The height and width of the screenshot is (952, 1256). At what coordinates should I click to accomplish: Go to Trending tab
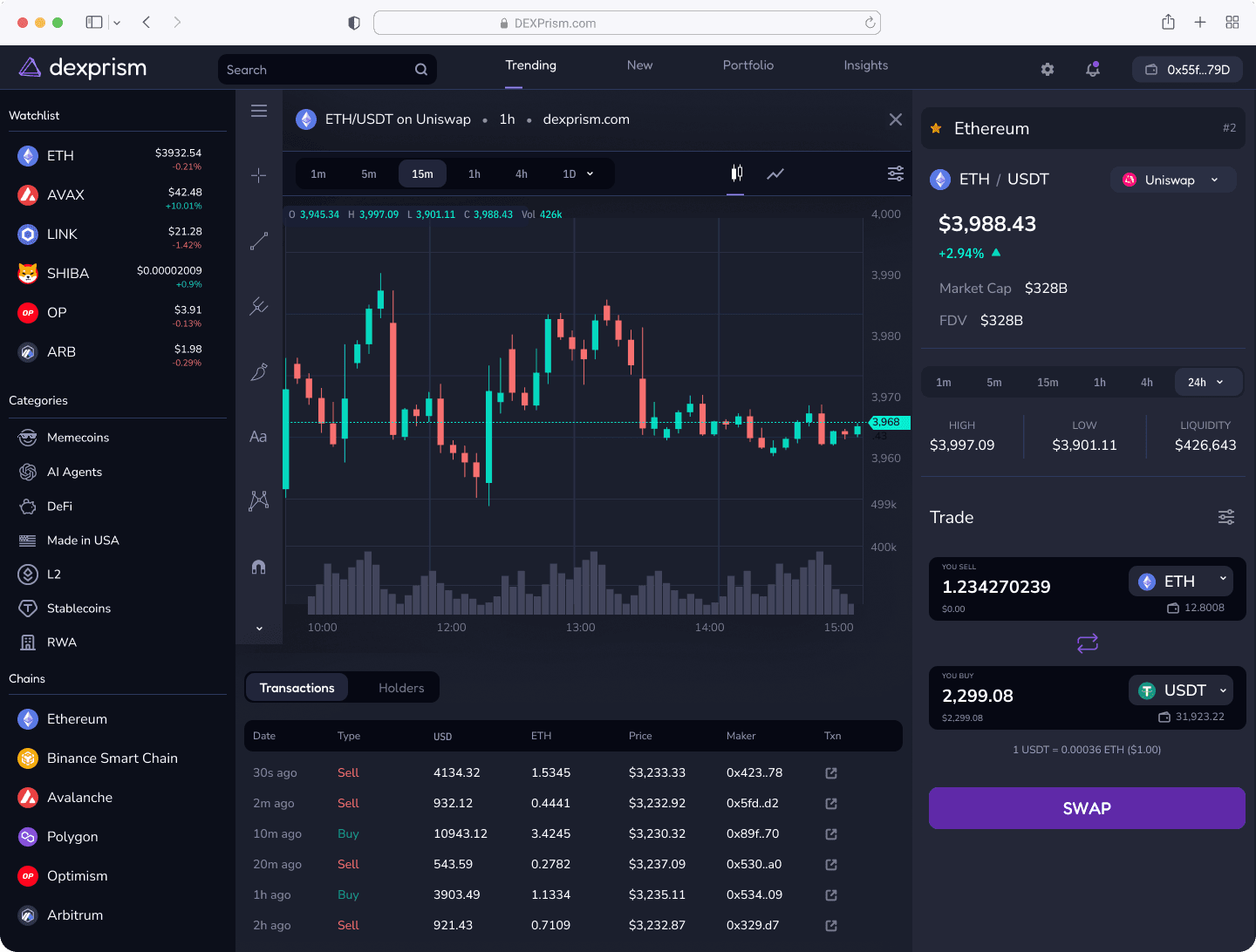[530, 65]
